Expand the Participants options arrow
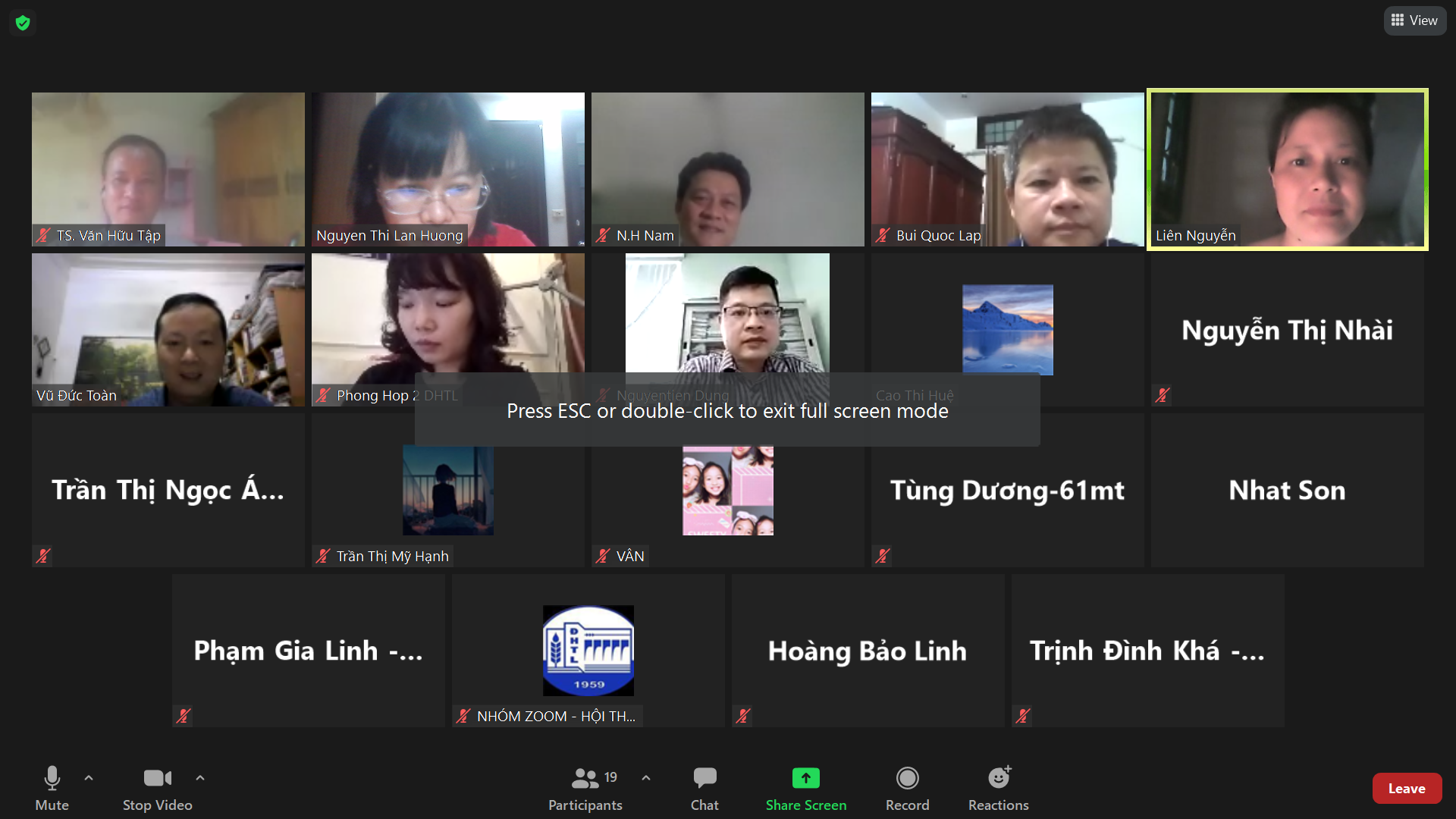The height and width of the screenshot is (819, 1456). click(646, 777)
